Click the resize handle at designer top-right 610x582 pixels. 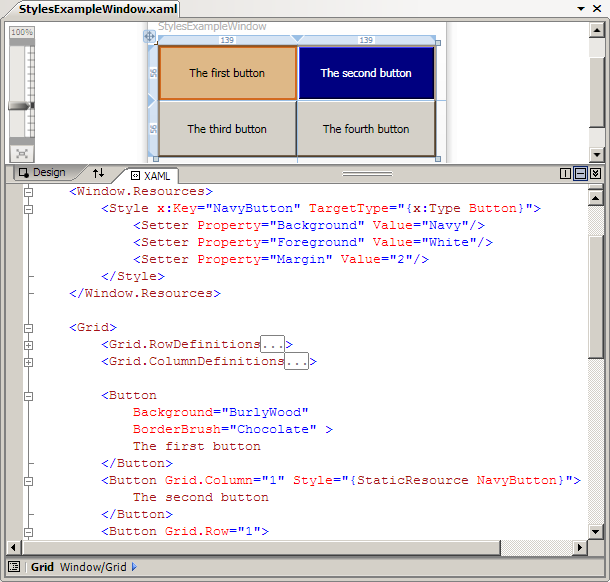tap(438, 43)
